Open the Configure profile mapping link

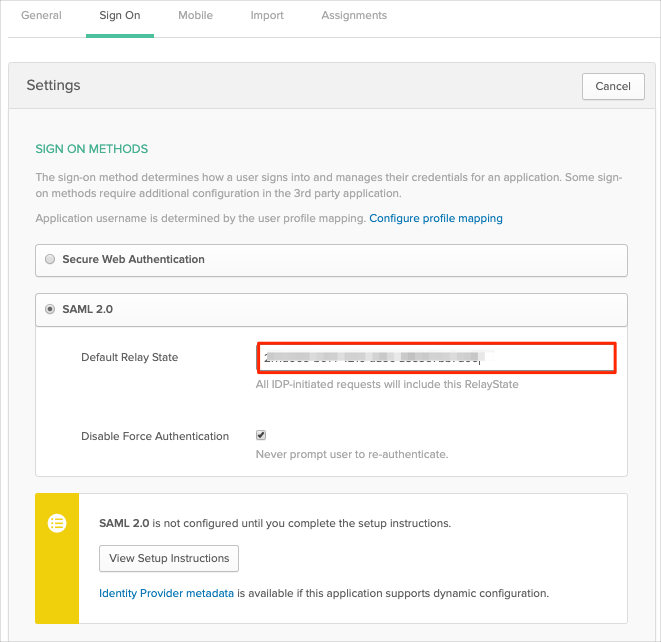(x=436, y=218)
